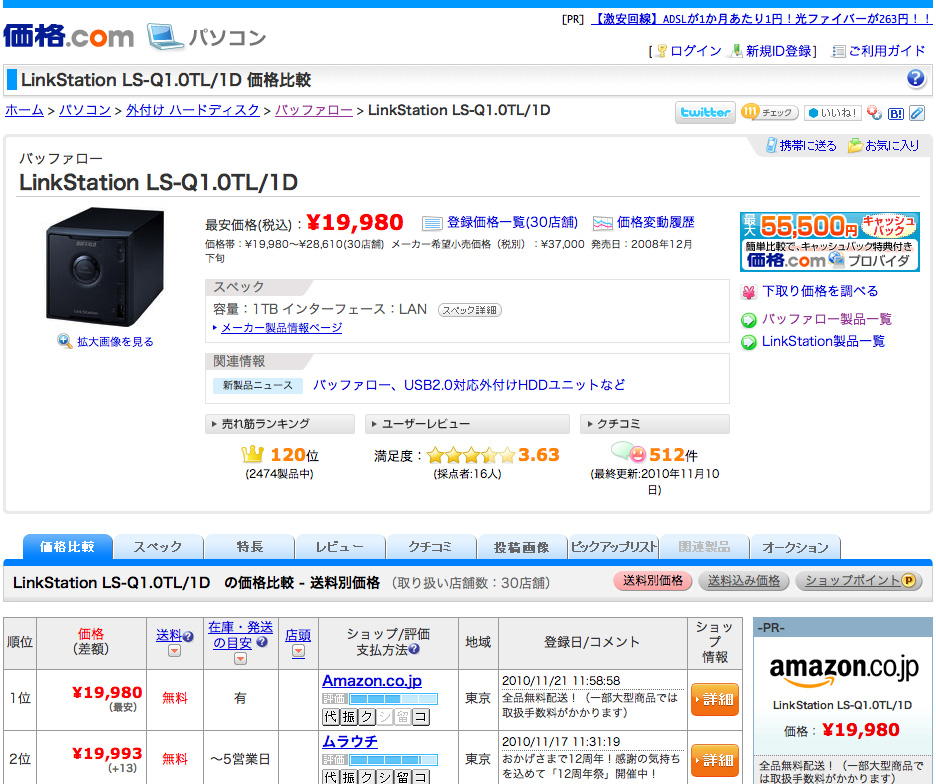Viewport: 936px width, 784px height.
Task: Click the 振 payment icon in the Amazon.co.jp row
Action: click(x=349, y=717)
